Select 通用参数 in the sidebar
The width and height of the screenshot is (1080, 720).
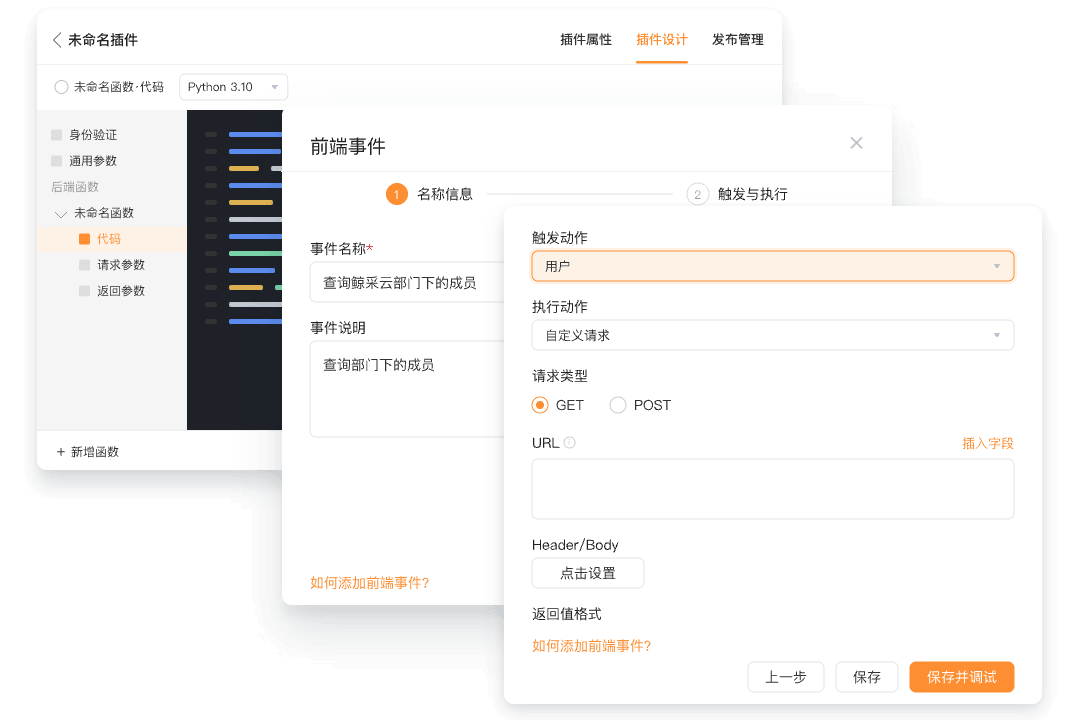pyautogui.click(x=93, y=161)
